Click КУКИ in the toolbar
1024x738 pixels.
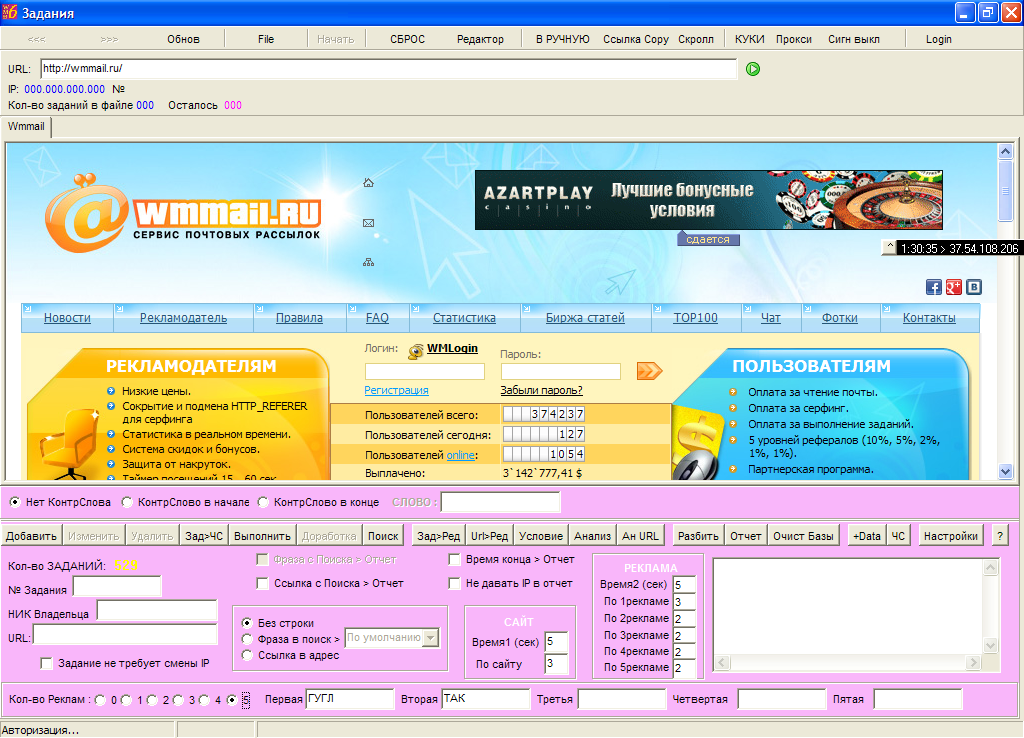point(749,39)
